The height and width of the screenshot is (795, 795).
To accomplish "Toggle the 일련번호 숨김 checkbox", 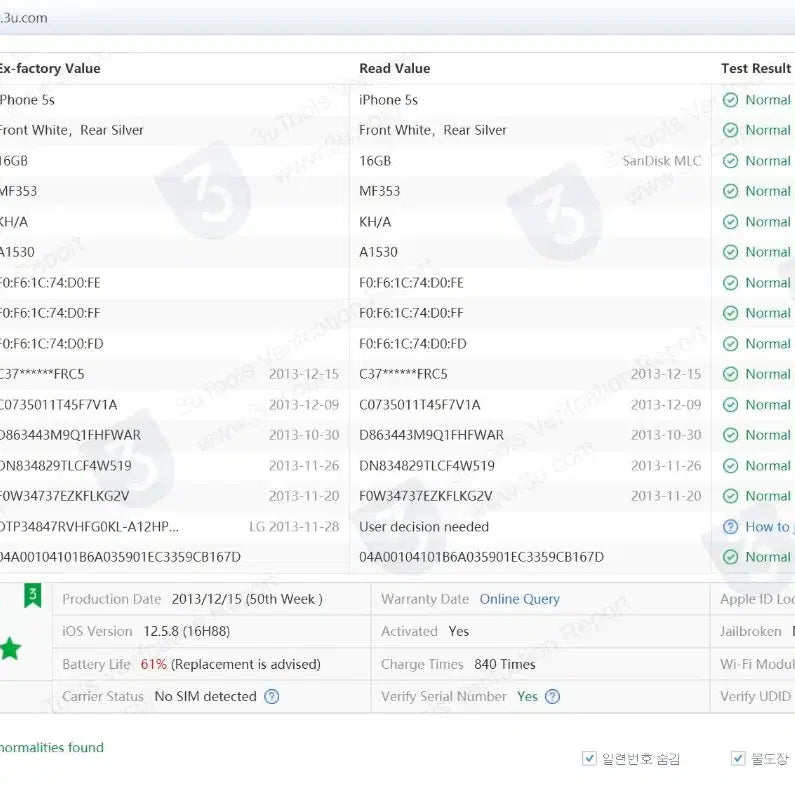I will click(x=589, y=758).
